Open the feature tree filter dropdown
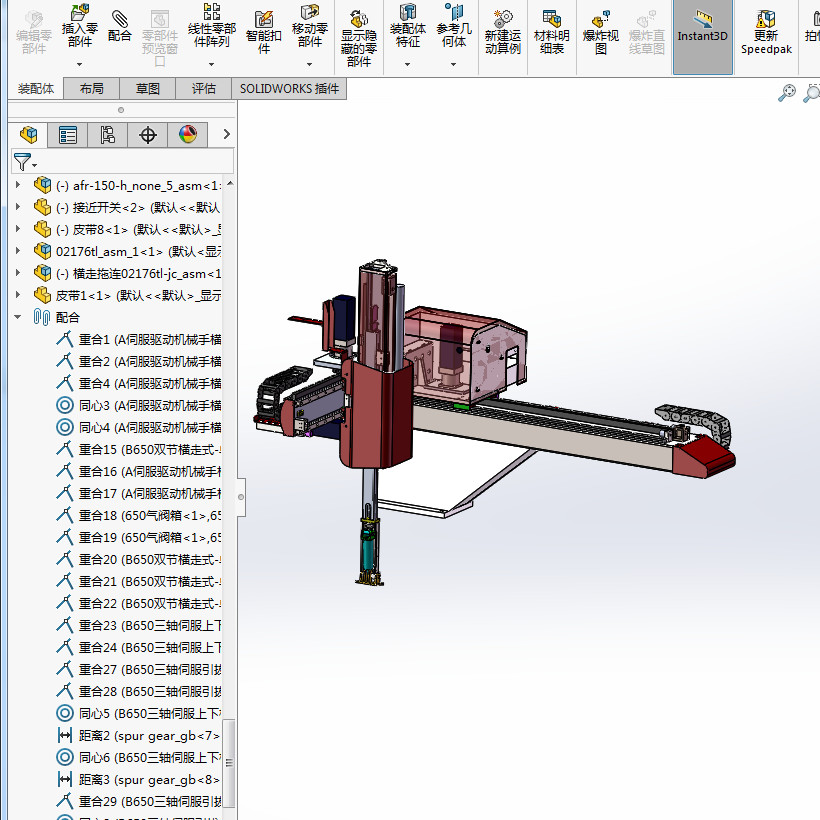This screenshot has height=820, width=820. pos(26,162)
